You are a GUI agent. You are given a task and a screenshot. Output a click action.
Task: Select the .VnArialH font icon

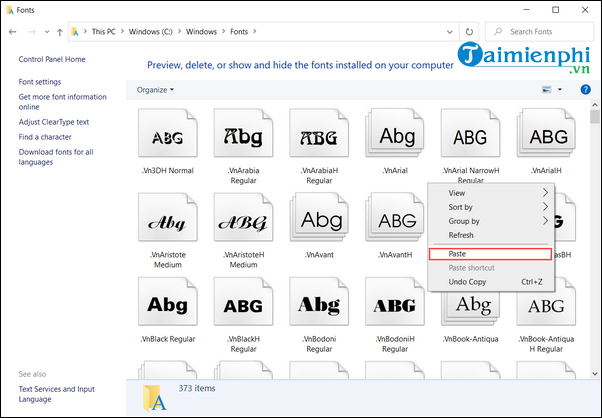(546, 133)
